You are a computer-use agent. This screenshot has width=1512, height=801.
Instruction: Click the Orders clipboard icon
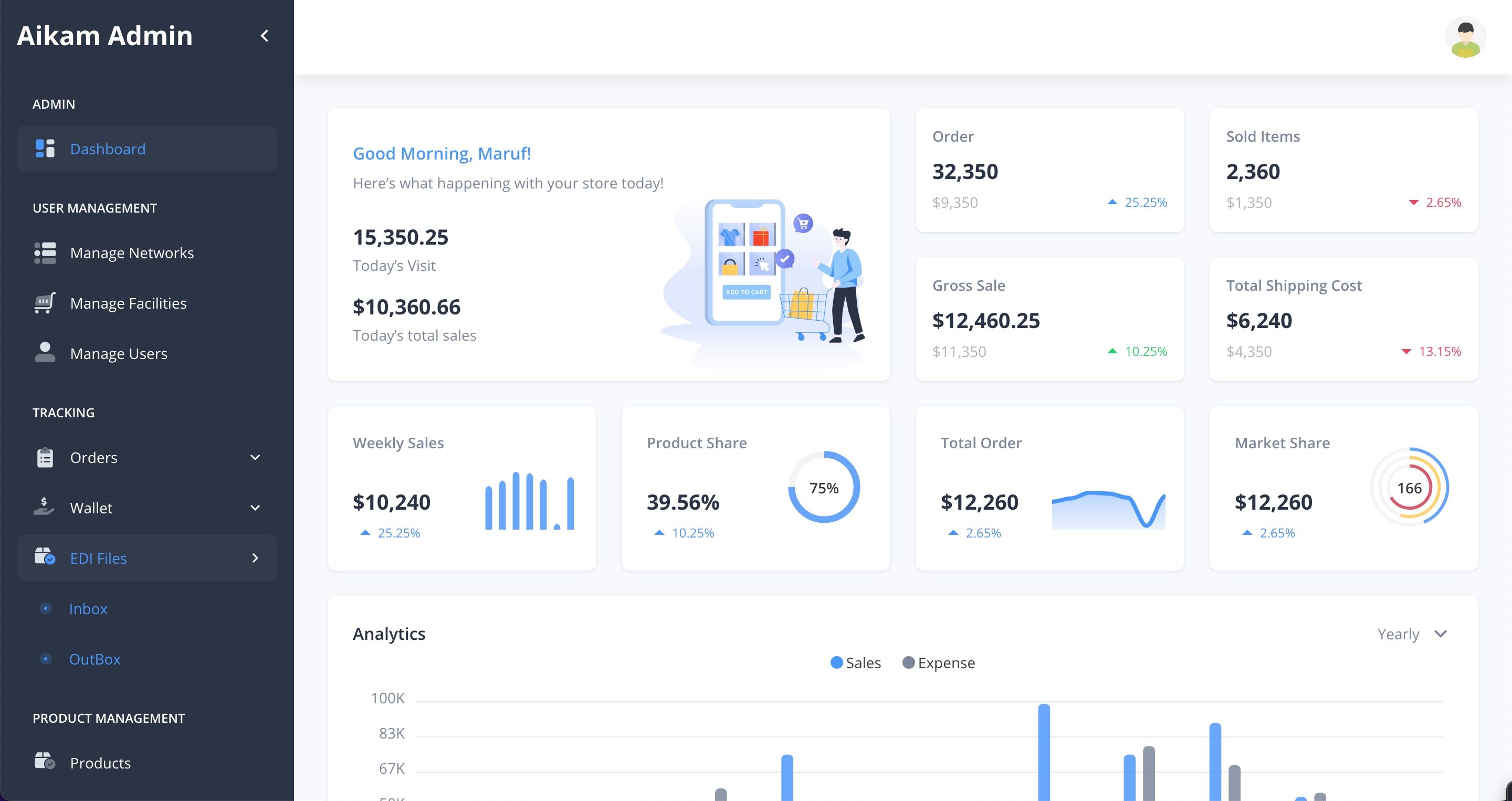coord(45,457)
